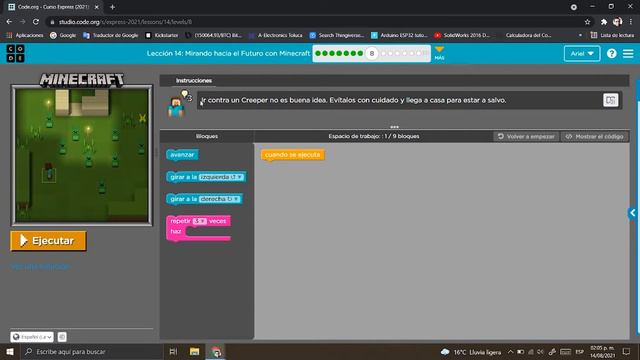Click the Minecraft game preview
Viewport: 640px width, 360px height.
point(82,156)
